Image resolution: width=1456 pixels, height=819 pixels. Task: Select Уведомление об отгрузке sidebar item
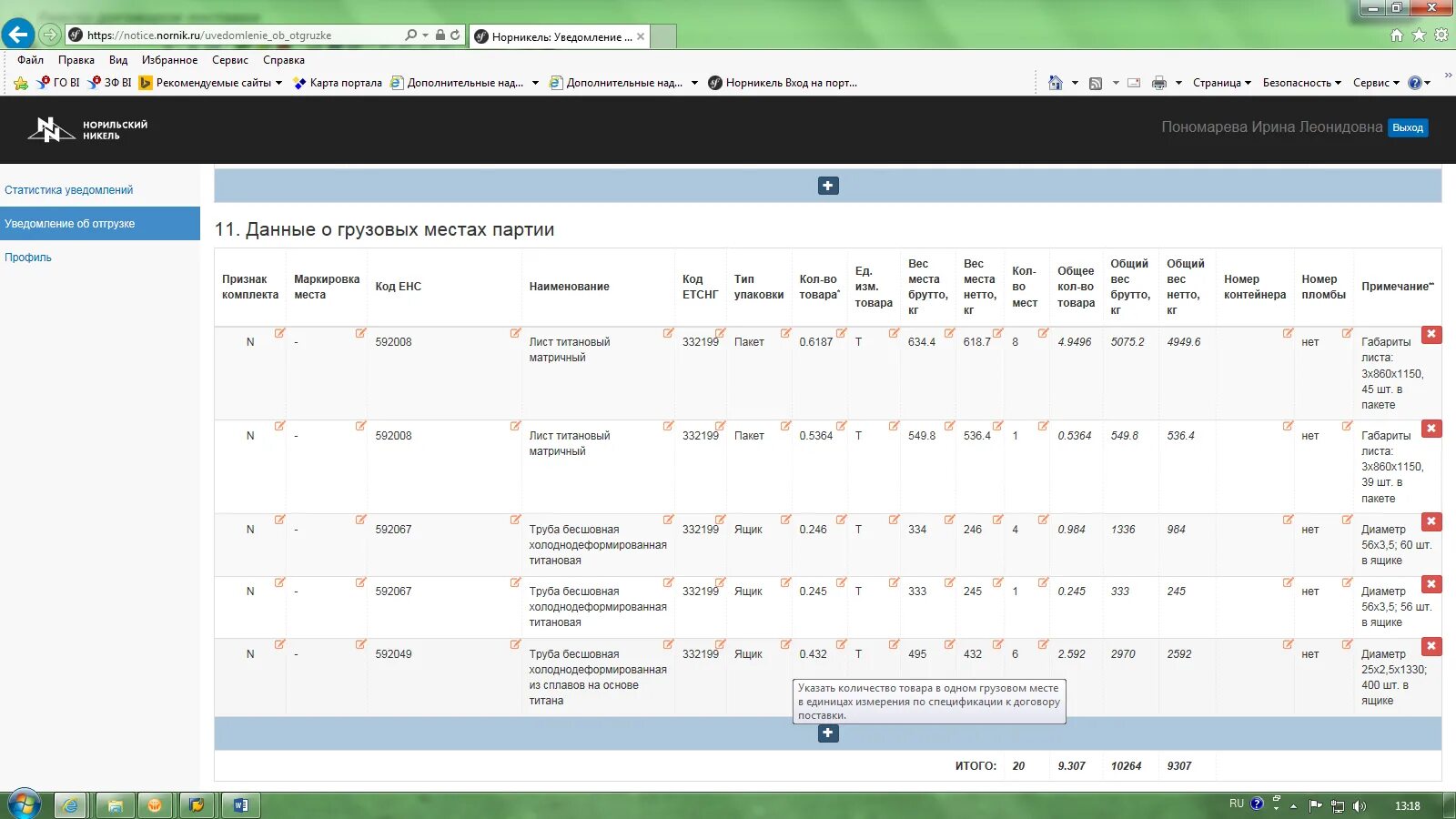point(100,223)
